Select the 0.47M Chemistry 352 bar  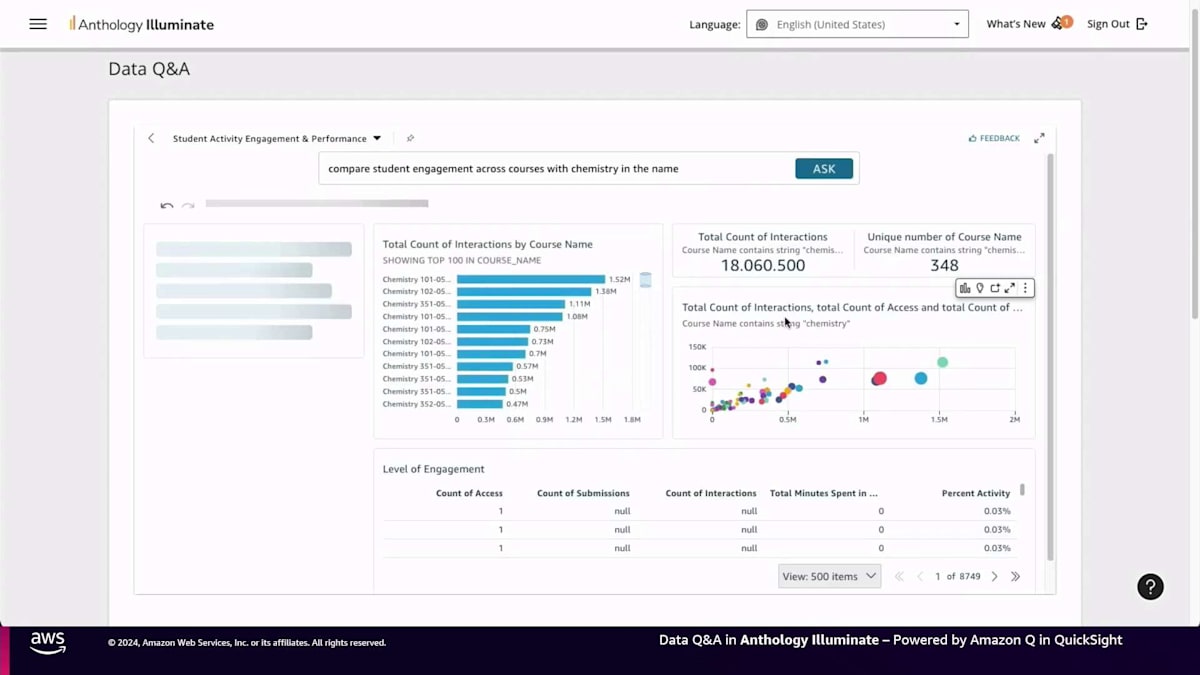480,404
